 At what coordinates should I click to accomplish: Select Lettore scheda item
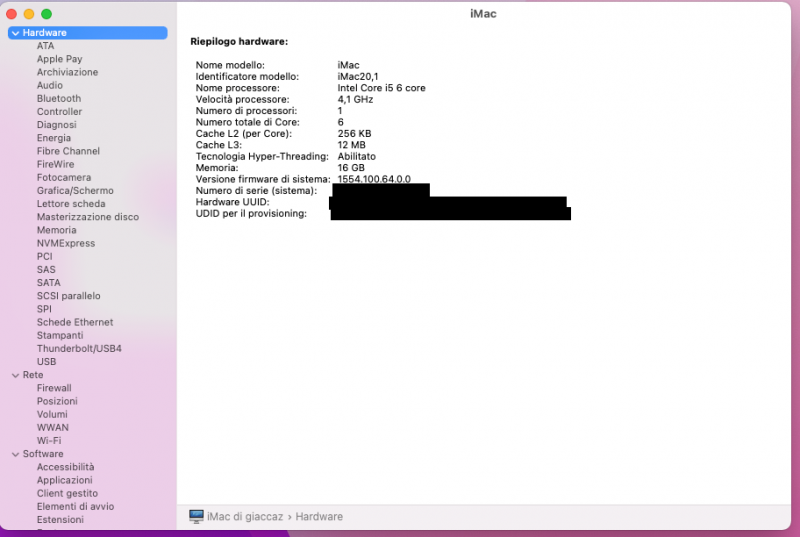click(x=71, y=204)
